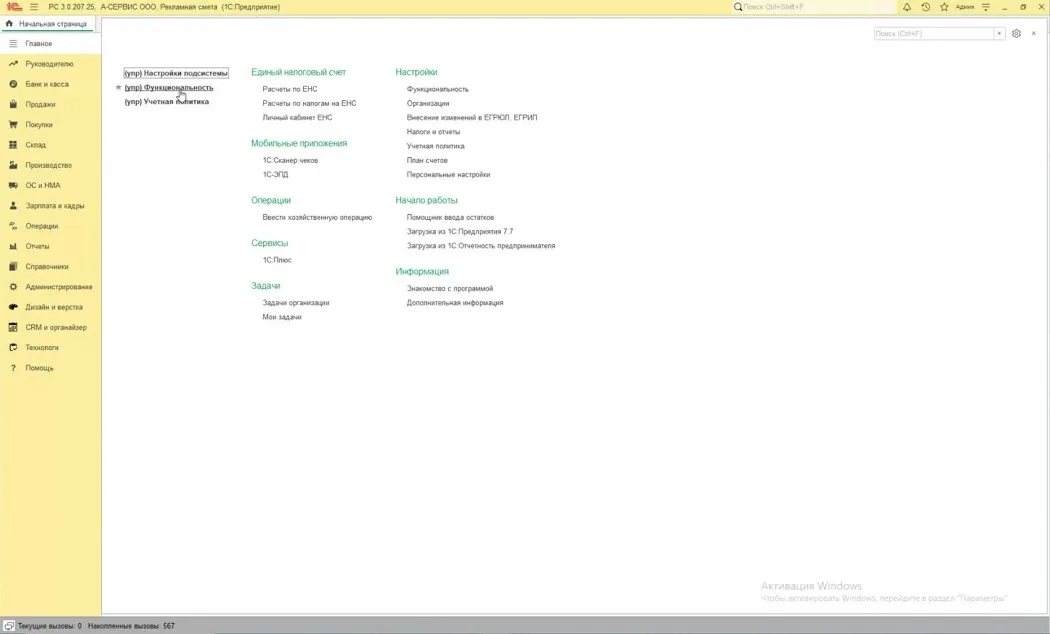
Task: Click the Производство factory icon
Action: pyautogui.click(x=13, y=165)
